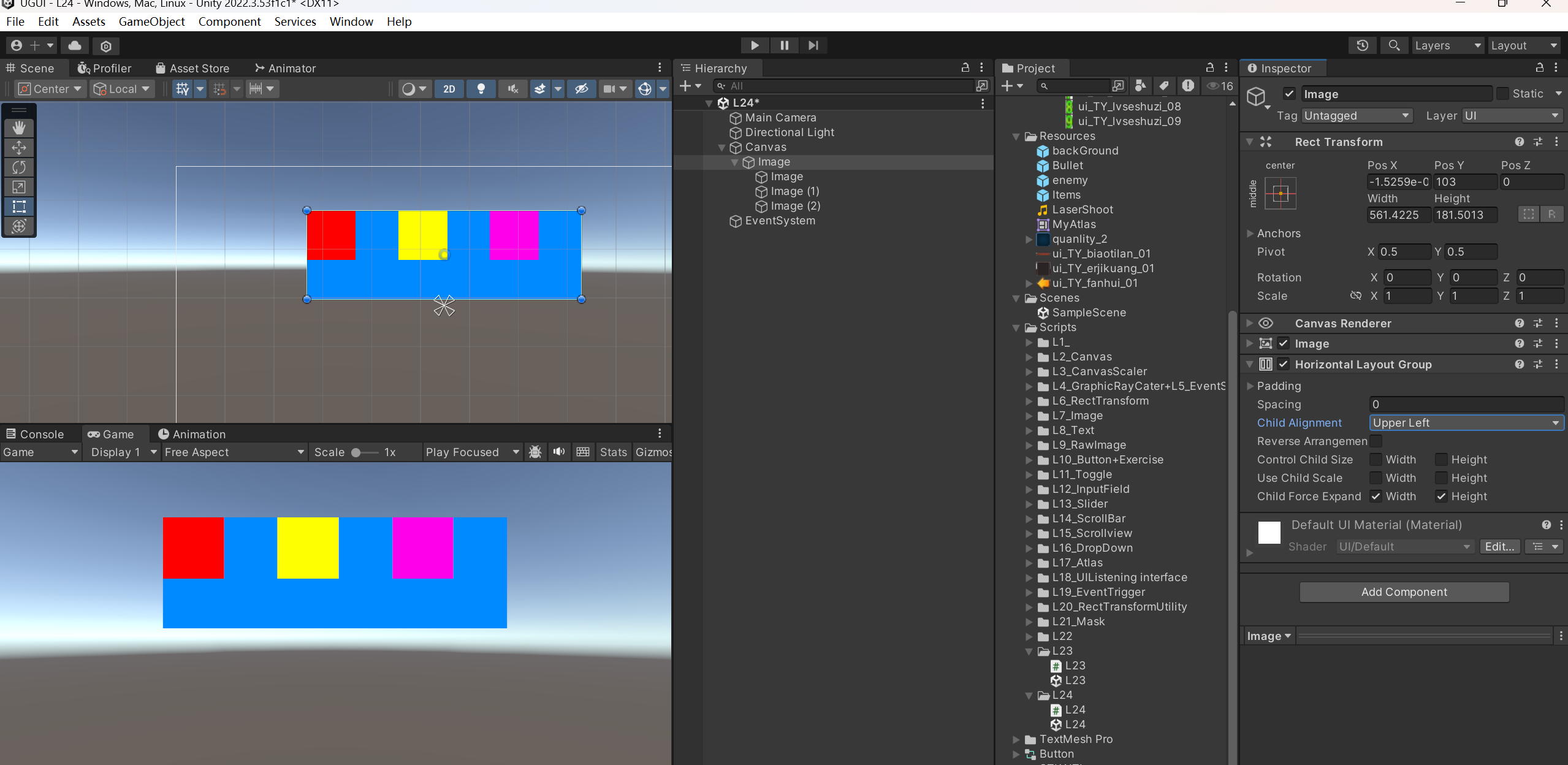Enable the Reverse Arrangement checkbox
1568x765 pixels.
pos(1376,441)
